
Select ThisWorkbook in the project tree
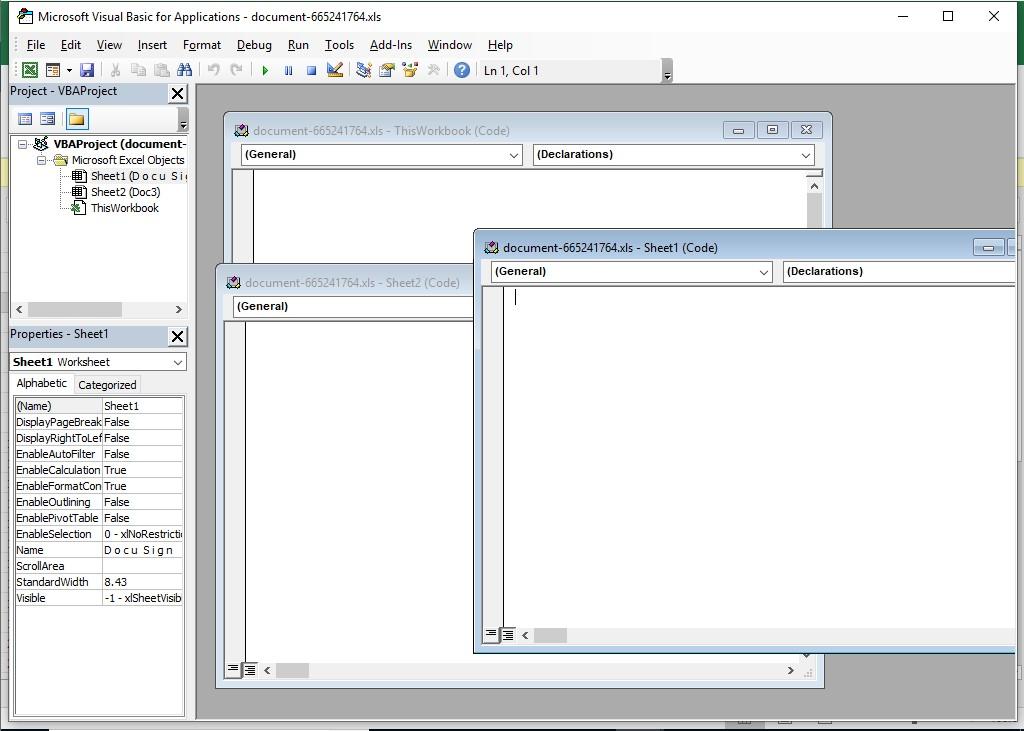(x=124, y=208)
